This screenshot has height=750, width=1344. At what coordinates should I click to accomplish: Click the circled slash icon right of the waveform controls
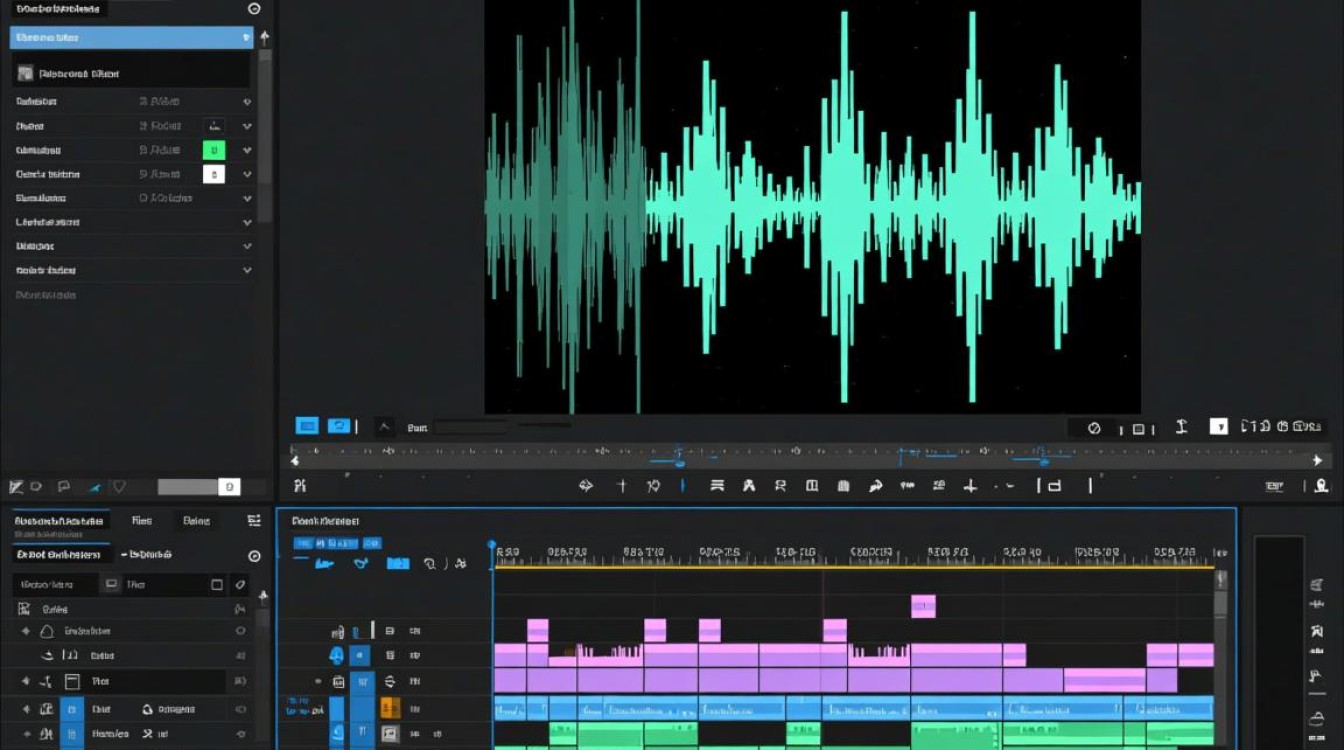coord(1094,428)
